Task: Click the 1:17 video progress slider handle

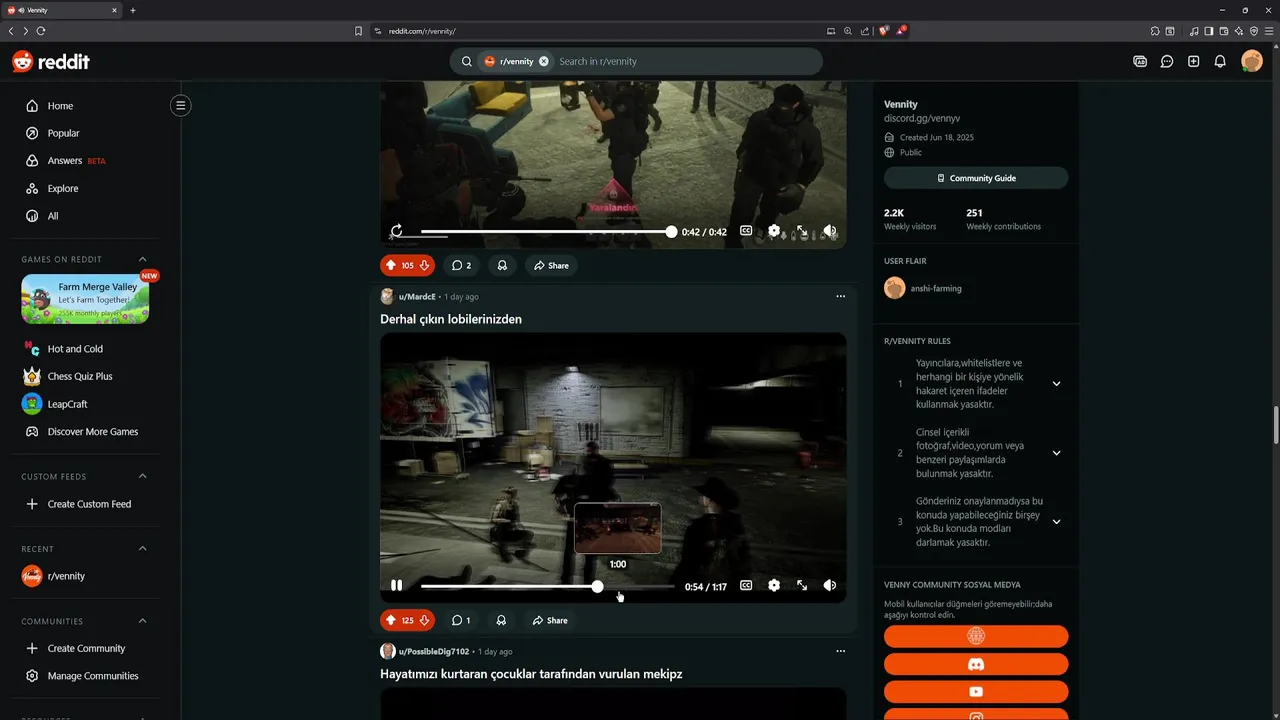Action: pyautogui.click(x=597, y=587)
